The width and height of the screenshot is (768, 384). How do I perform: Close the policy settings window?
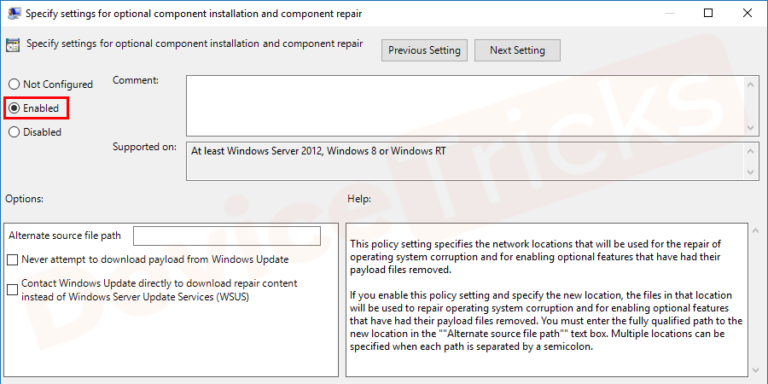[747, 13]
